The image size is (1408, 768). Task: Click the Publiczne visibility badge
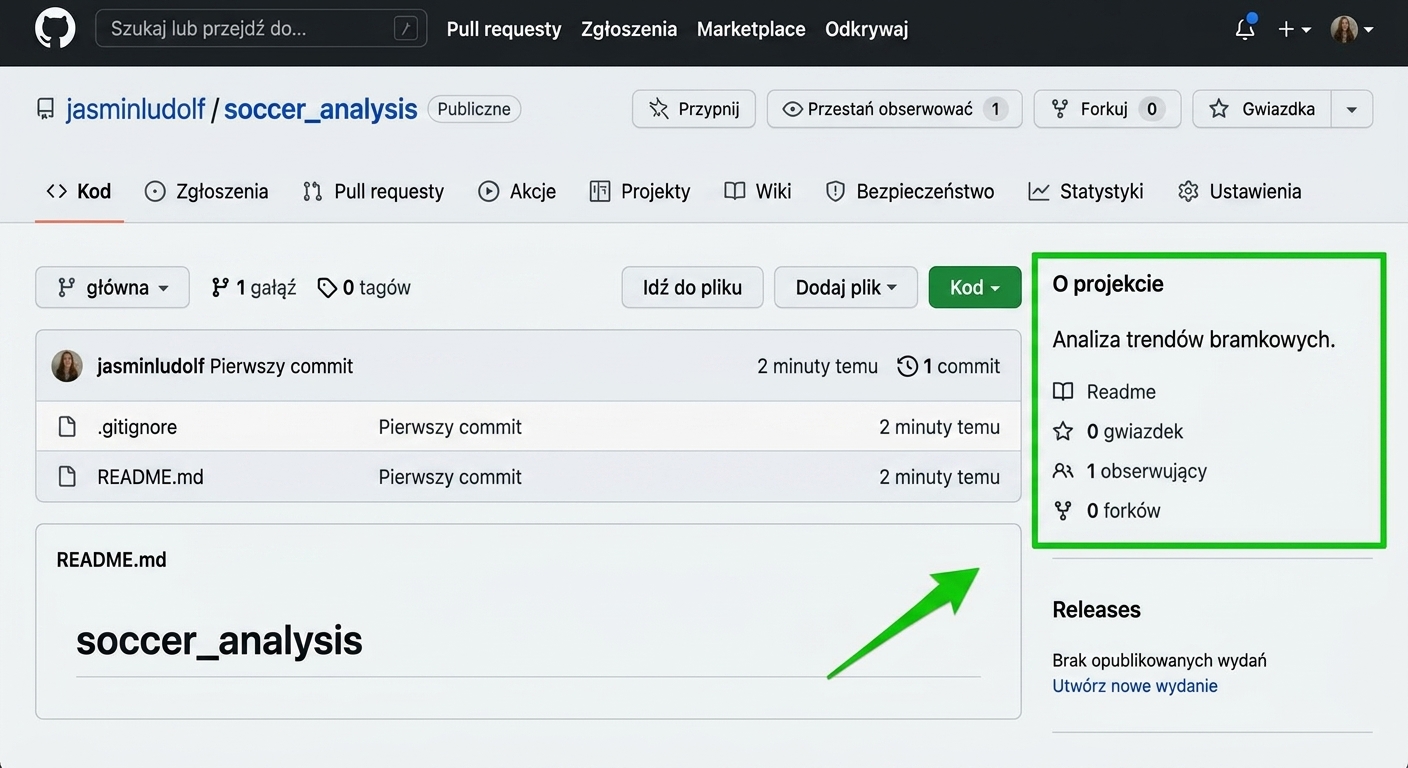click(475, 109)
